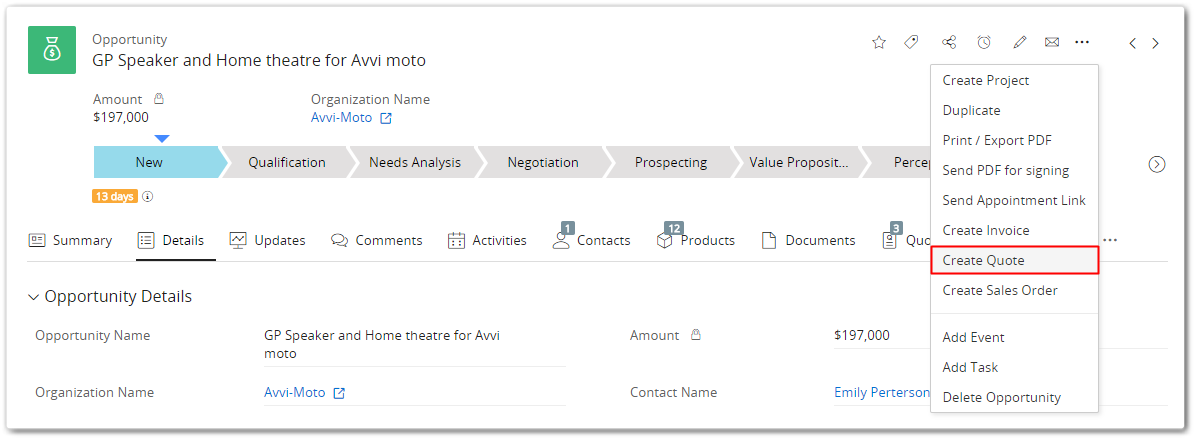
Task: Click the tag icon in the header
Action: [x=911, y=42]
